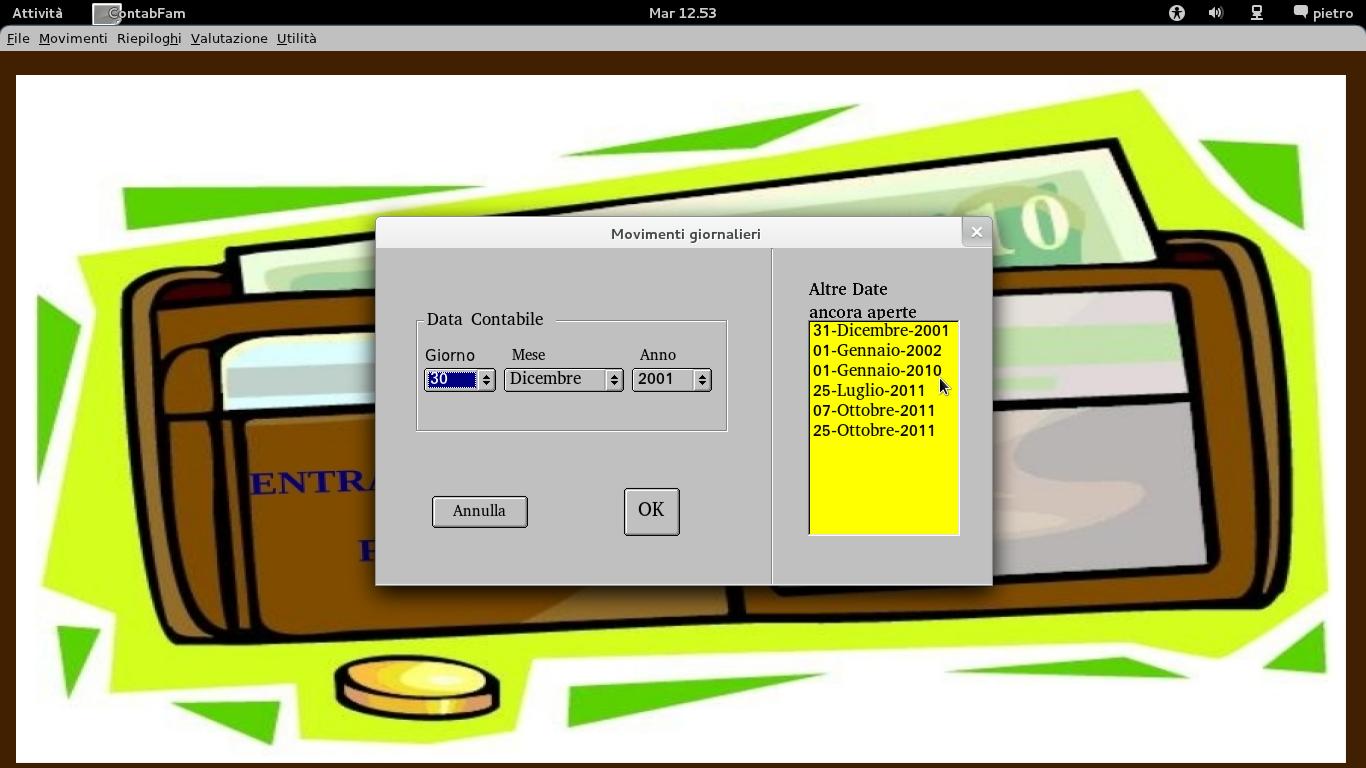Expand the Mese month dropdown
This screenshot has width=1366, height=768.
pyautogui.click(x=614, y=380)
